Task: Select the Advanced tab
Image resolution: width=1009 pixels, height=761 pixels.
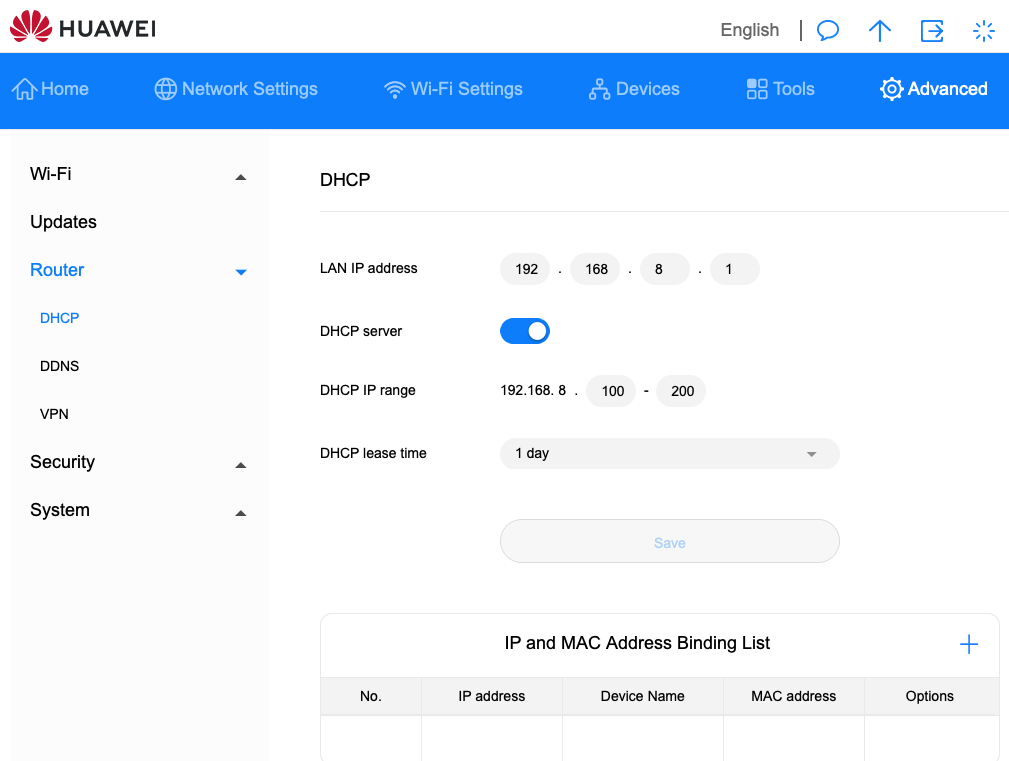Action: tap(934, 89)
